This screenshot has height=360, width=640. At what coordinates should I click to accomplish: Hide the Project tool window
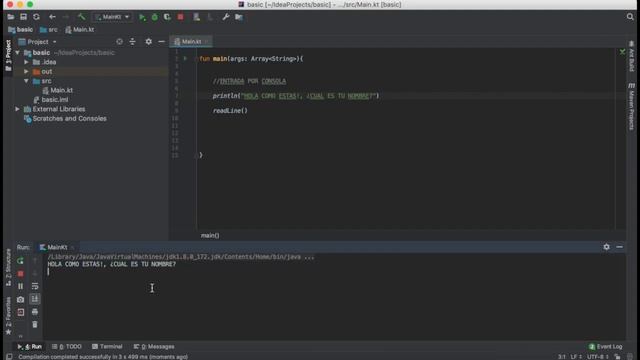(162, 42)
